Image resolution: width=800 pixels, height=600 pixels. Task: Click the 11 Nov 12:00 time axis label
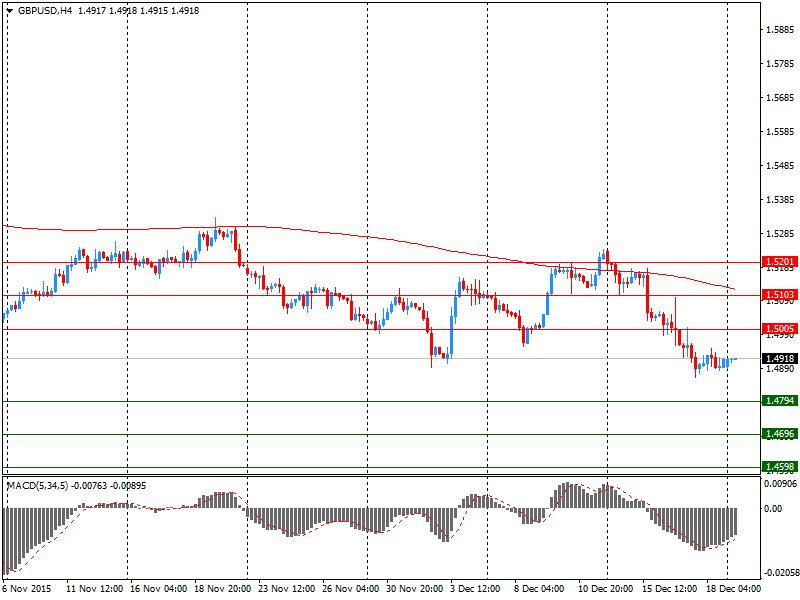click(x=95, y=589)
